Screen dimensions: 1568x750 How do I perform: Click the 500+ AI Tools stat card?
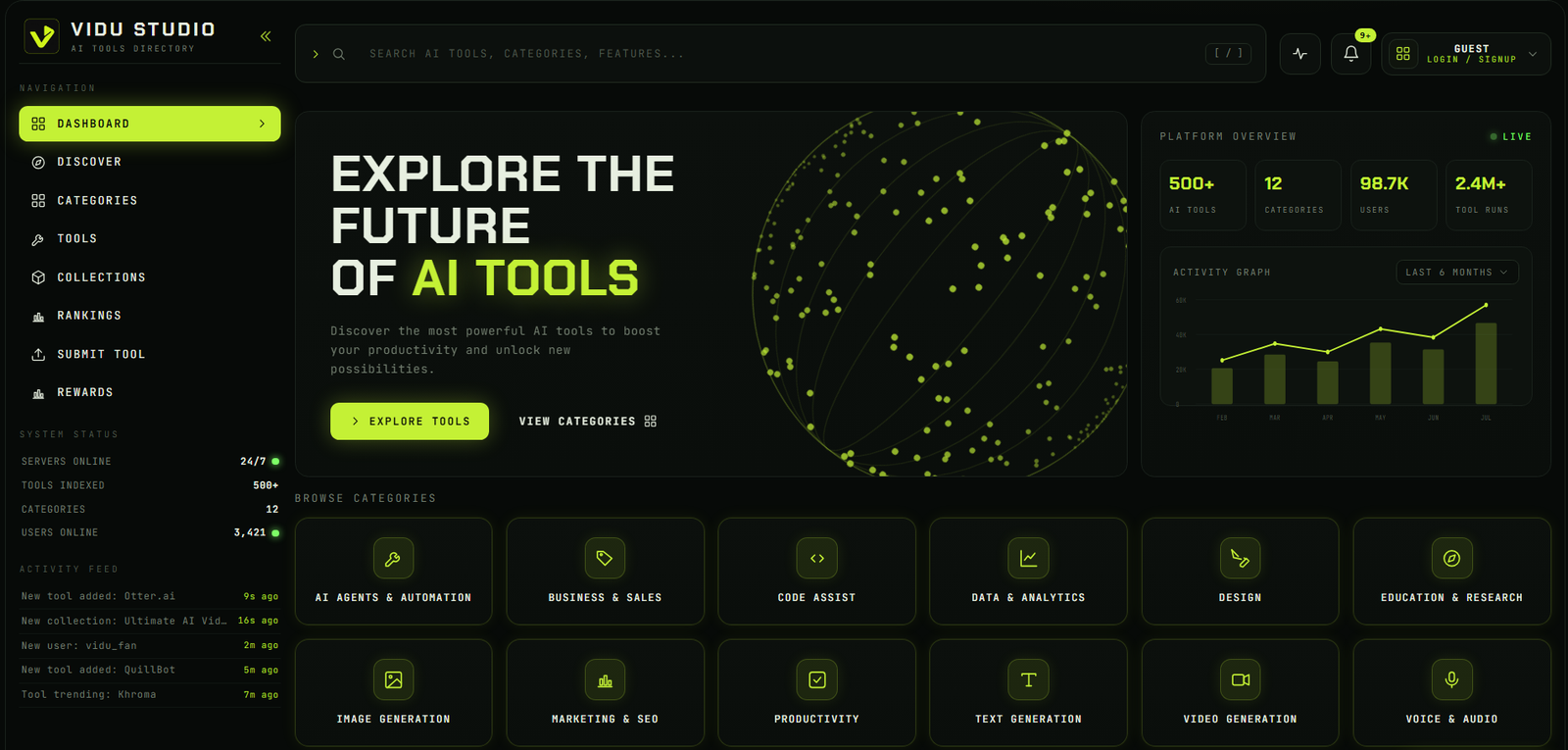point(1202,195)
